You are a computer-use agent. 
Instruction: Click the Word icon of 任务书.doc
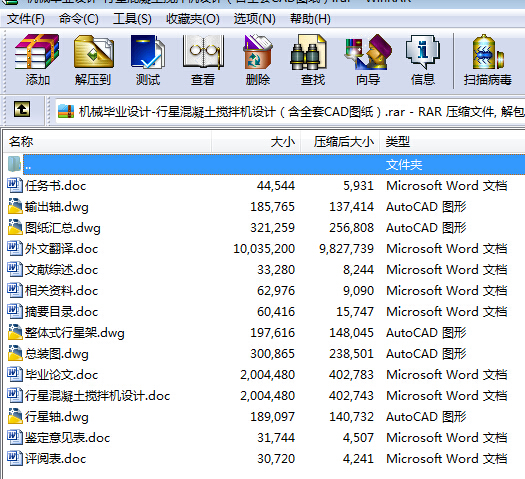click(15, 185)
